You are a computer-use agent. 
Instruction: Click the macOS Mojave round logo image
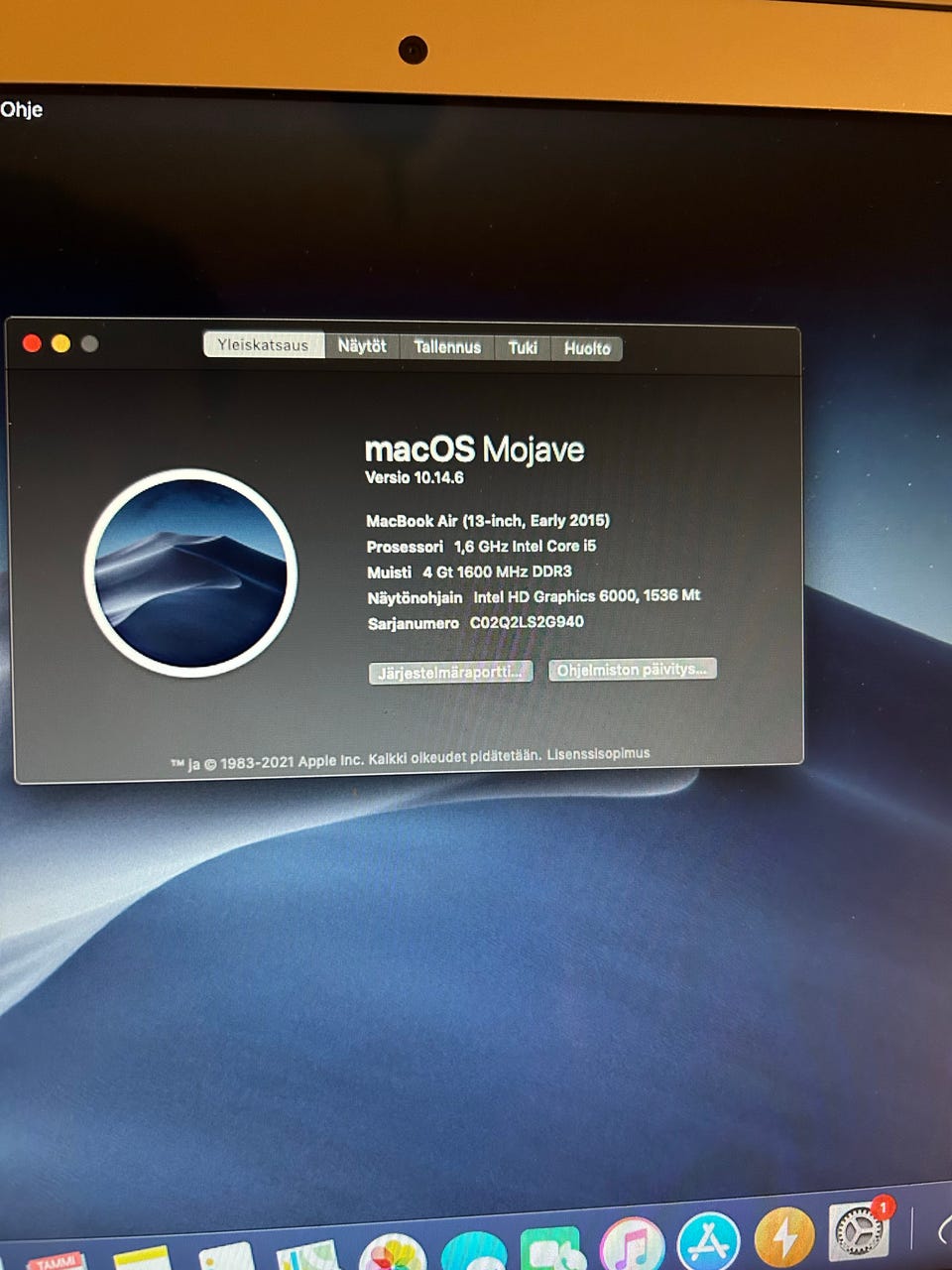[190, 573]
